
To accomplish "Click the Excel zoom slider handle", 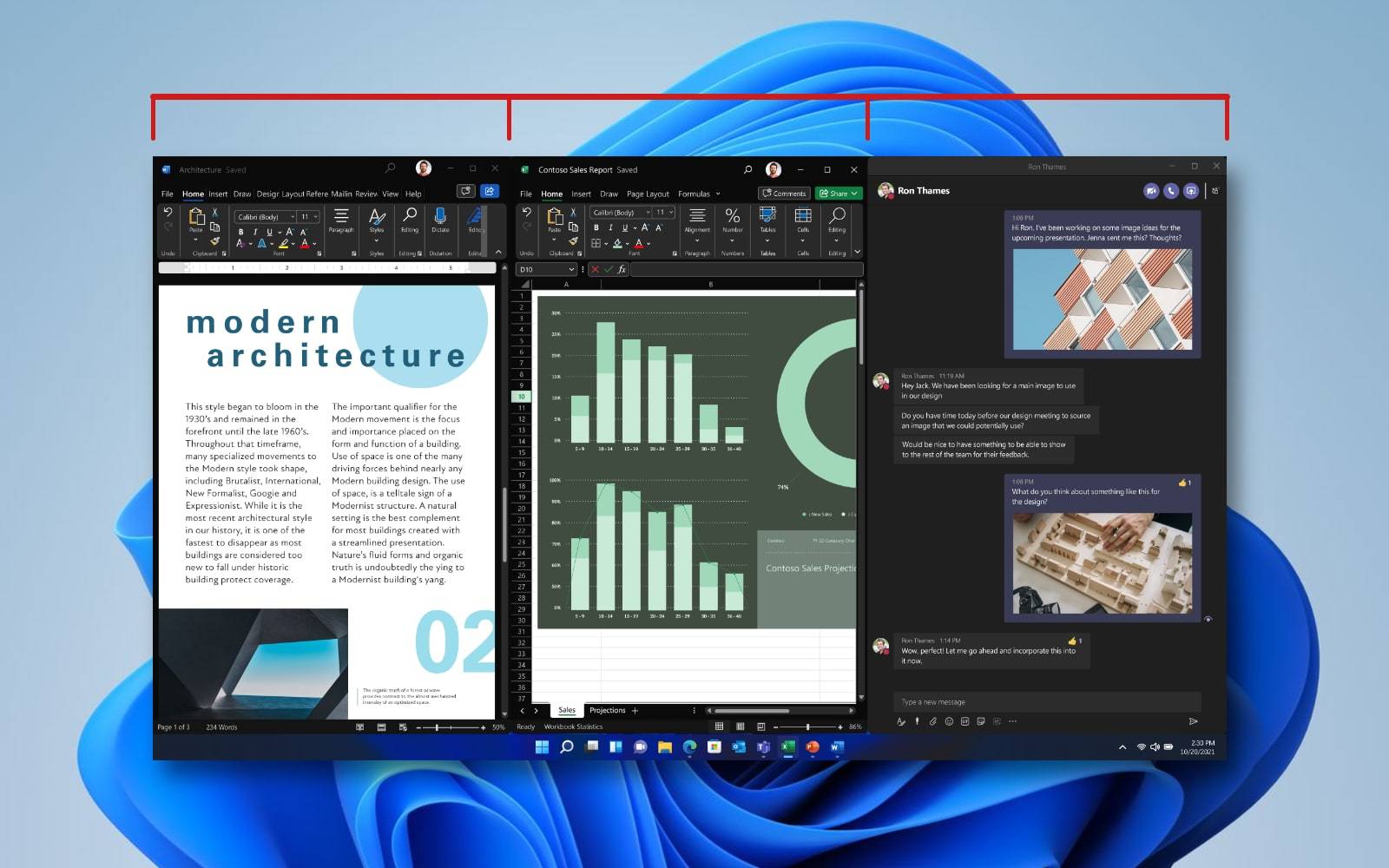I will tap(807, 727).
